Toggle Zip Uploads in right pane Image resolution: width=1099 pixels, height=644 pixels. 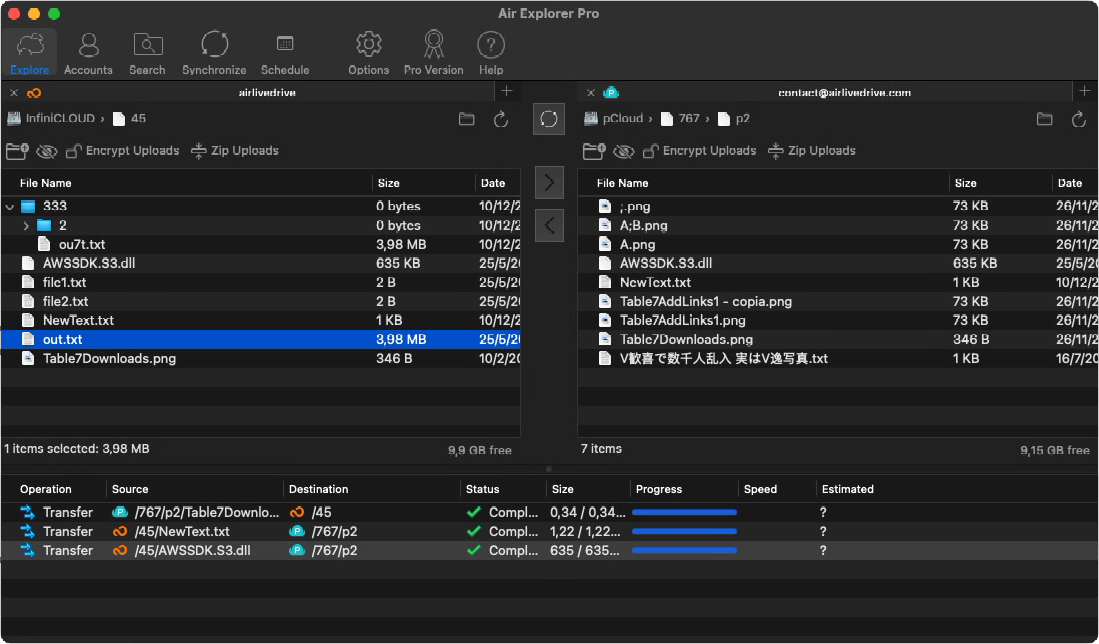[811, 151]
